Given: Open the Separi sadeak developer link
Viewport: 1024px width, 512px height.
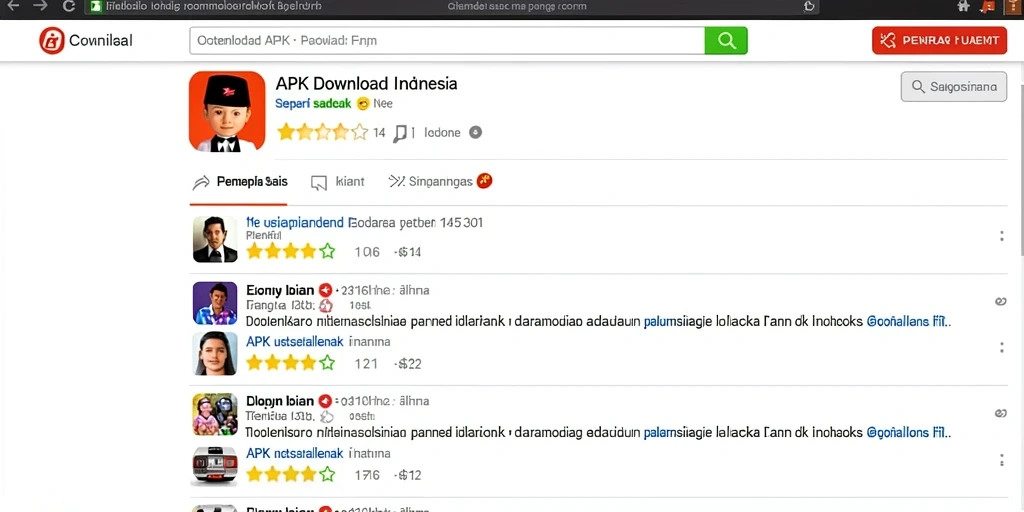Looking at the screenshot, I should pos(313,103).
